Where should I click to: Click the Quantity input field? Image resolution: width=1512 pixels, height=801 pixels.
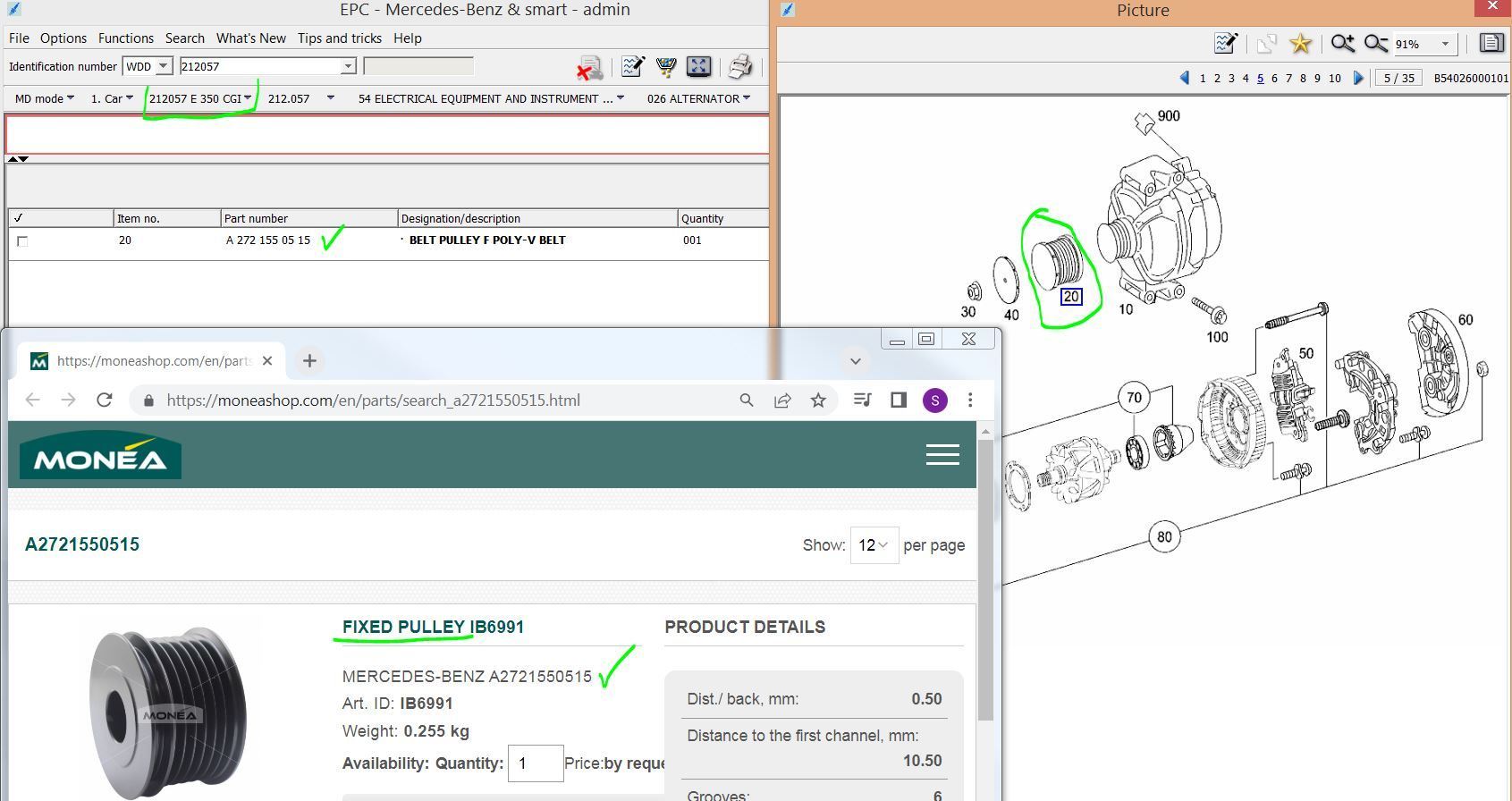[x=535, y=763]
